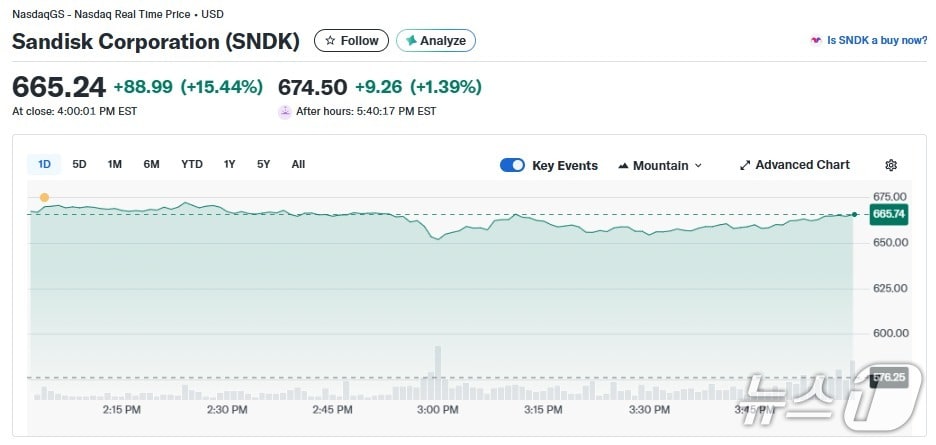Open 'Is SNDK a buy now?' link
This screenshot has height=445, width=936.
pyautogui.click(x=876, y=41)
